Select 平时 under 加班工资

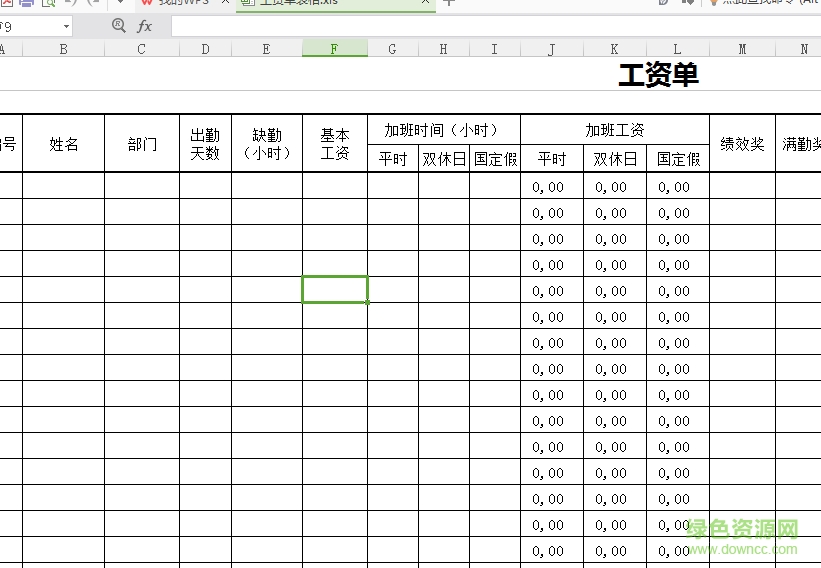click(552, 159)
